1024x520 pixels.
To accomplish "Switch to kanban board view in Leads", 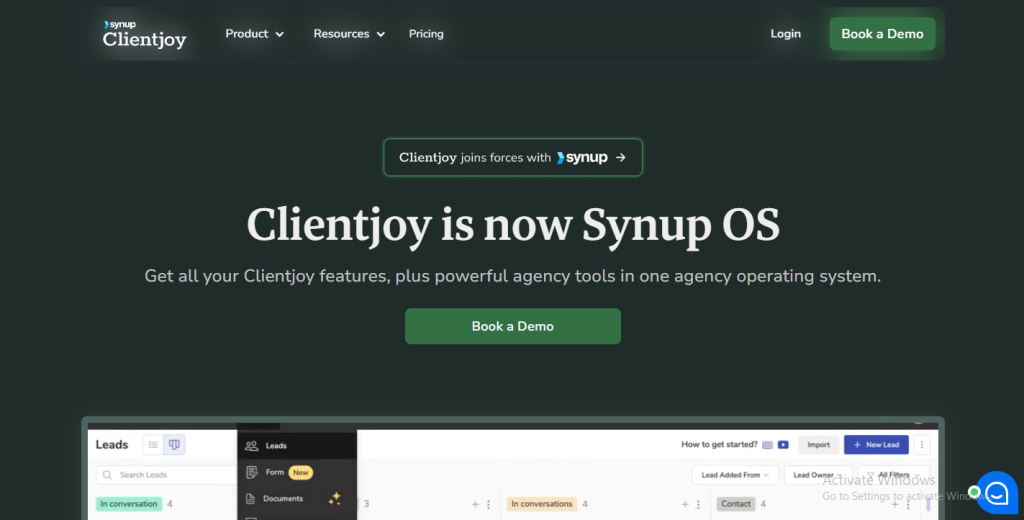I will click(174, 445).
